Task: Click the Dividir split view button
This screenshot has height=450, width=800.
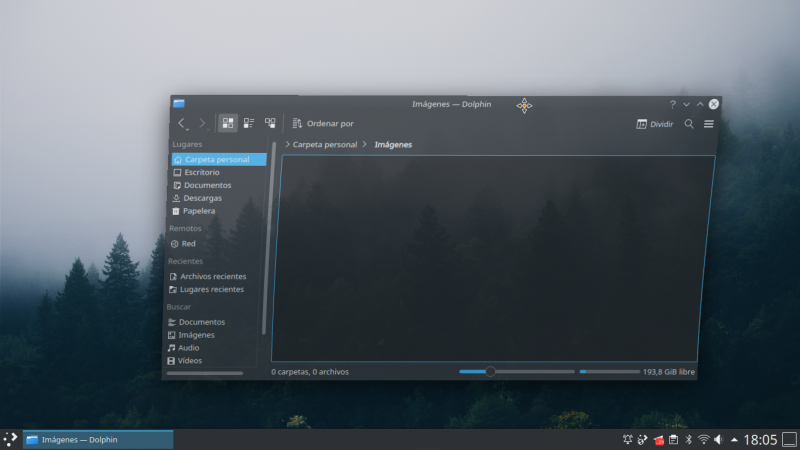Action: click(x=655, y=124)
